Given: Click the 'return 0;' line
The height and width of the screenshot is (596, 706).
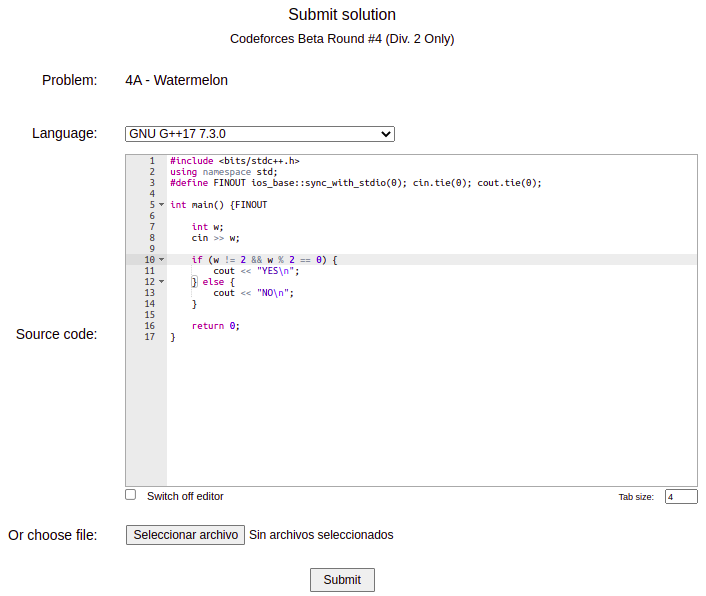Looking at the screenshot, I should pyautogui.click(x=216, y=326).
